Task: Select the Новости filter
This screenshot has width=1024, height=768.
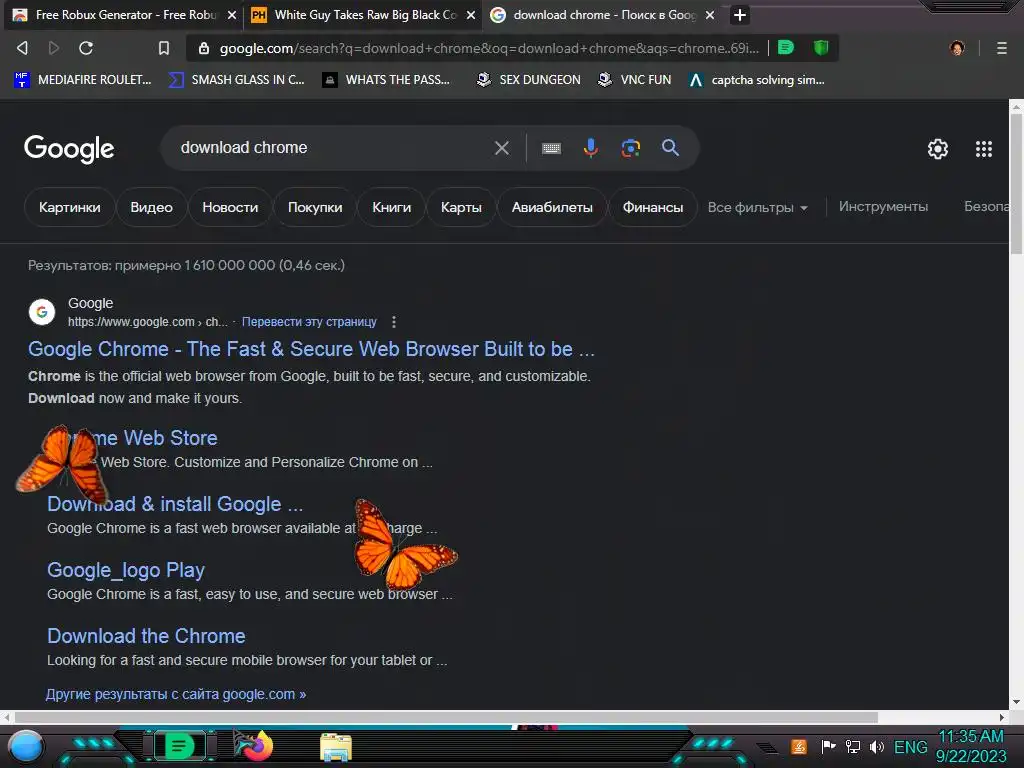Action: pyautogui.click(x=230, y=207)
